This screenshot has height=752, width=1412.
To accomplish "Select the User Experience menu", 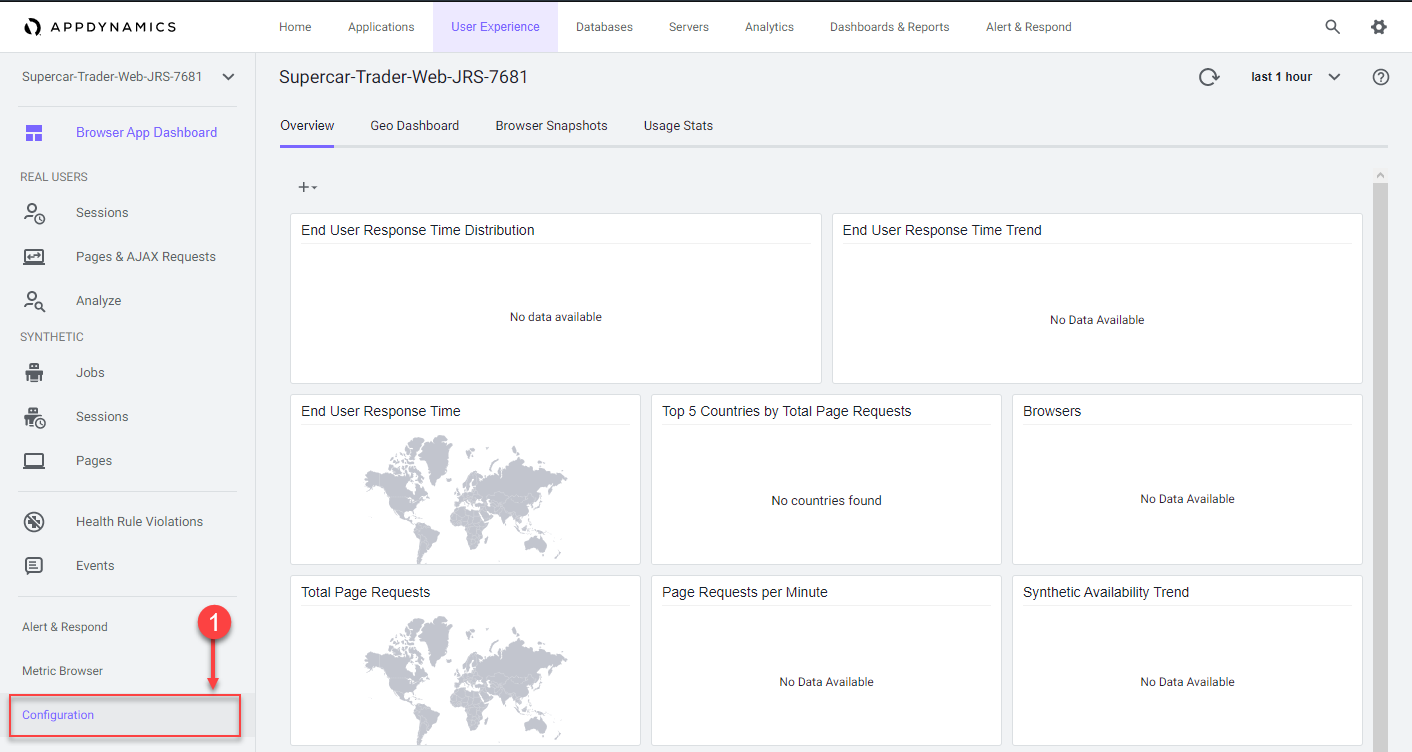I will [495, 27].
